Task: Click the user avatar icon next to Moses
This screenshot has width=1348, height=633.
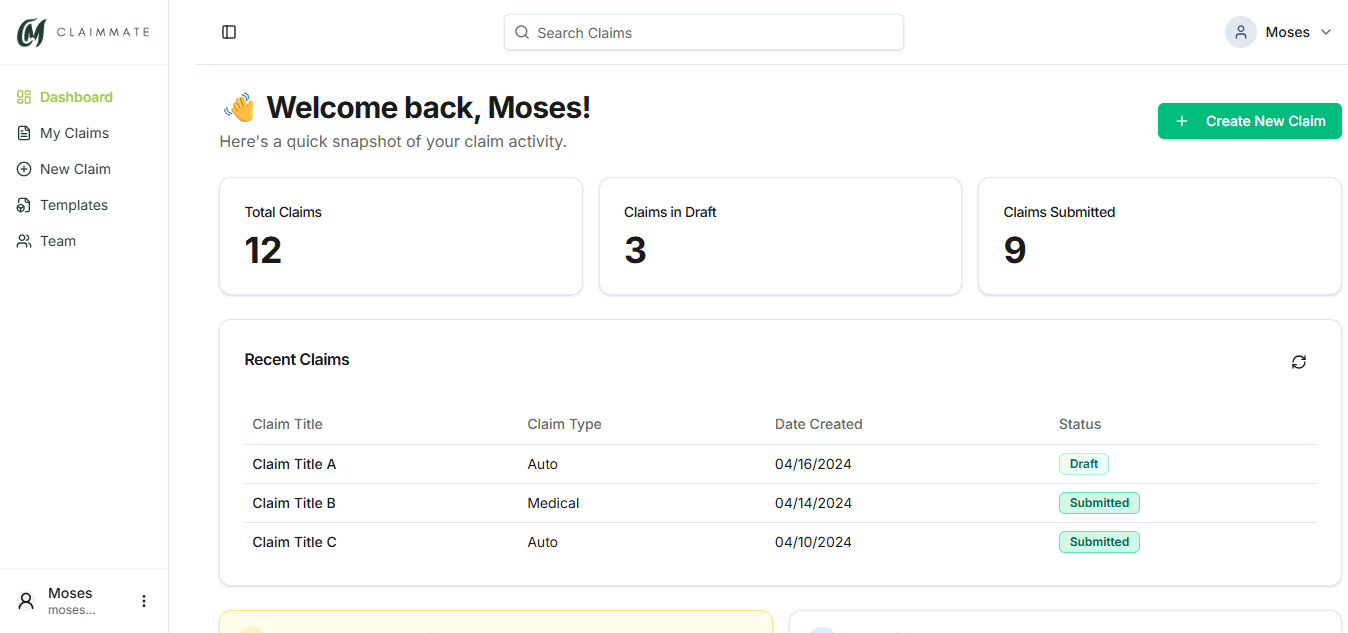Action: point(1240,31)
